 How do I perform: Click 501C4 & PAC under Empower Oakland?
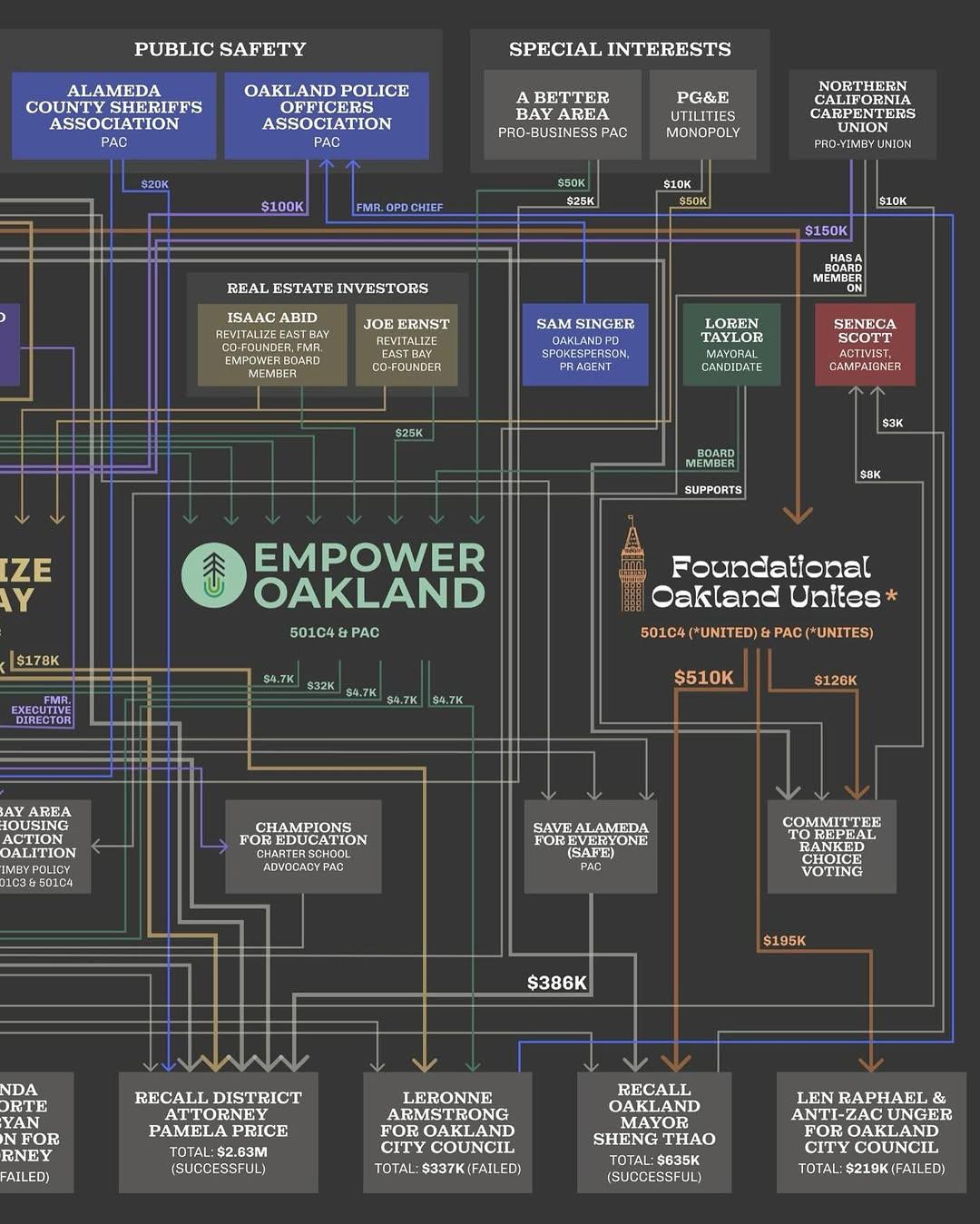point(335,632)
